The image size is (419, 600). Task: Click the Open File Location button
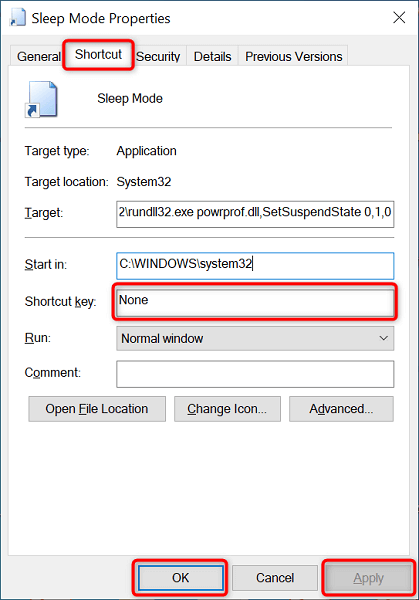click(x=97, y=409)
